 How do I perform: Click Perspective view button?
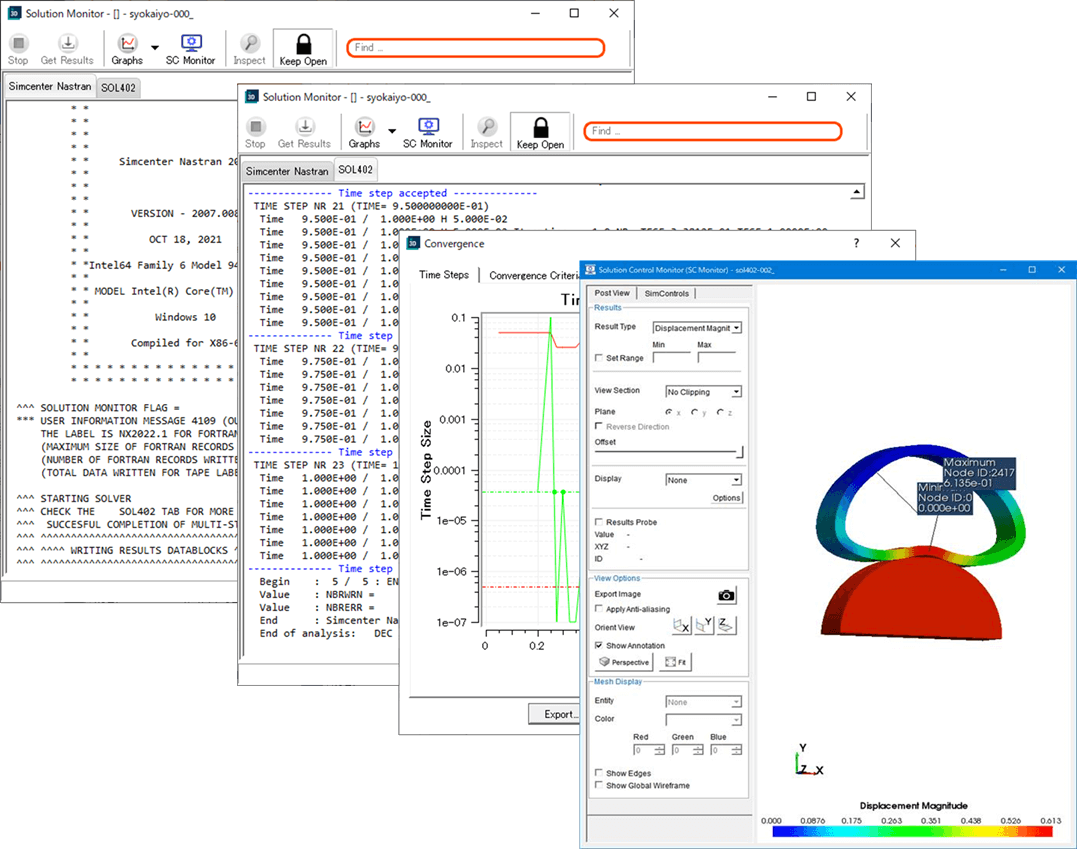624,662
